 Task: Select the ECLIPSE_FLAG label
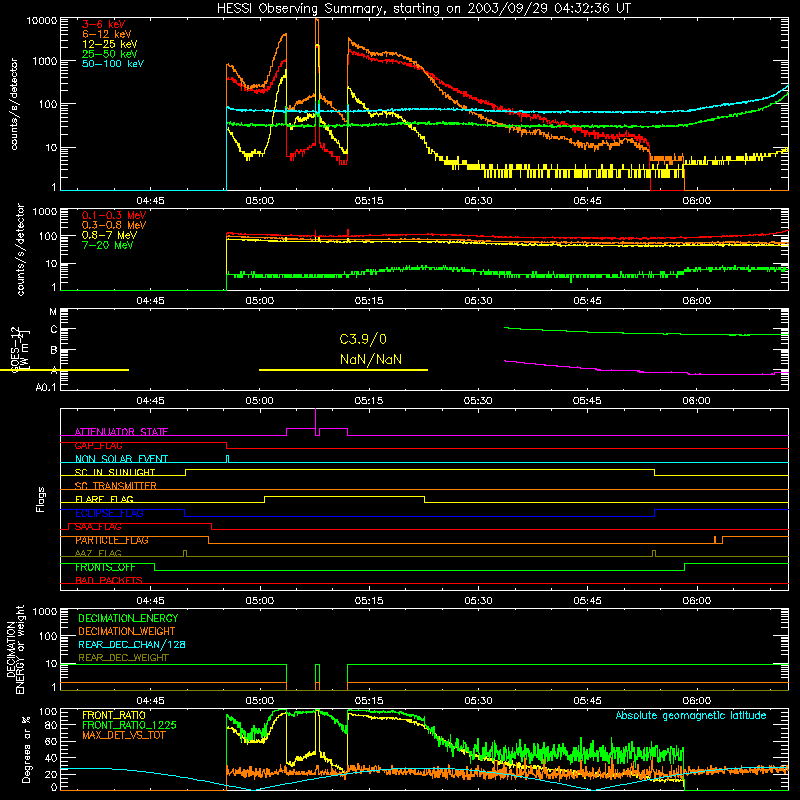(109, 513)
